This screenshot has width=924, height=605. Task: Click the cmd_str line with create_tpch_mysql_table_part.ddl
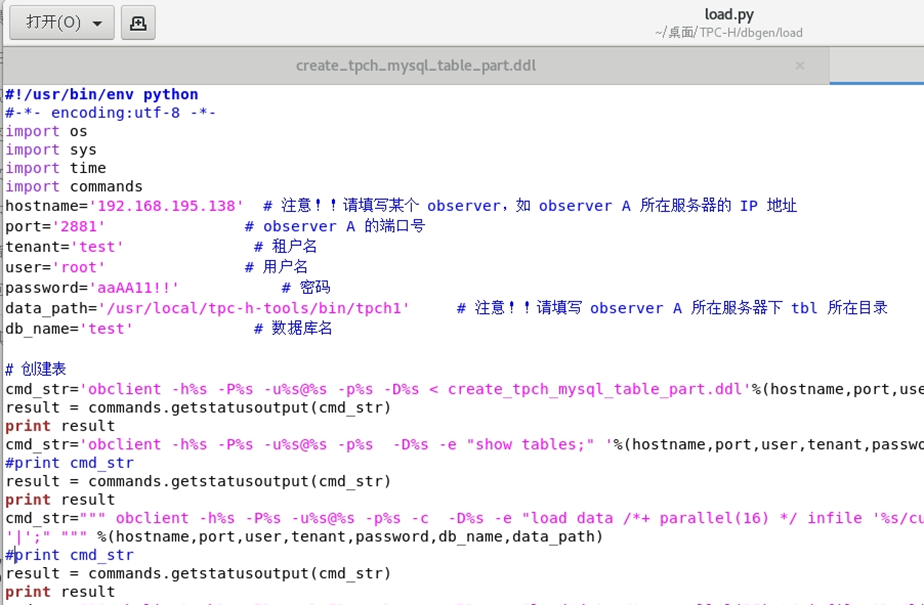(464, 389)
